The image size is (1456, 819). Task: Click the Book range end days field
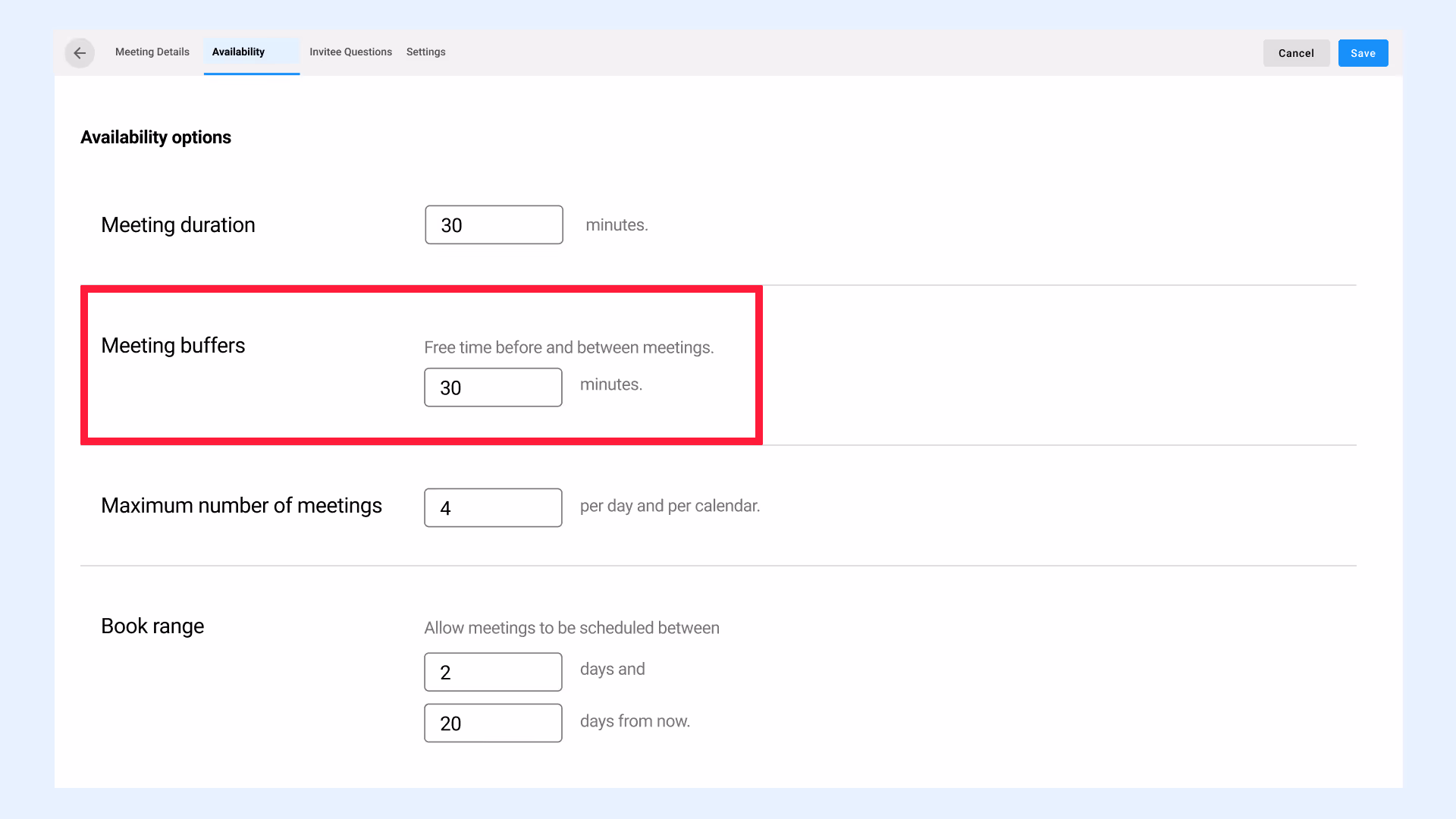coord(493,723)
